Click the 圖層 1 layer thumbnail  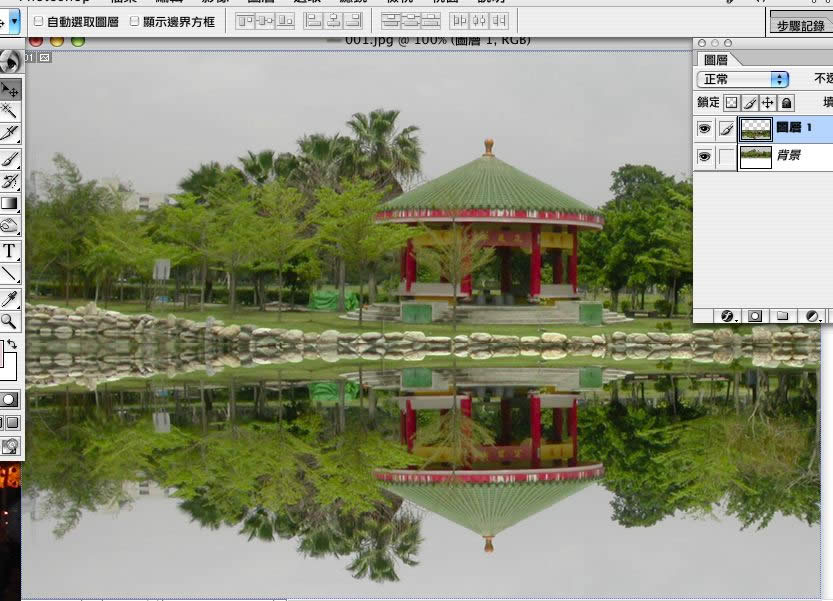[x=755, y=129]
